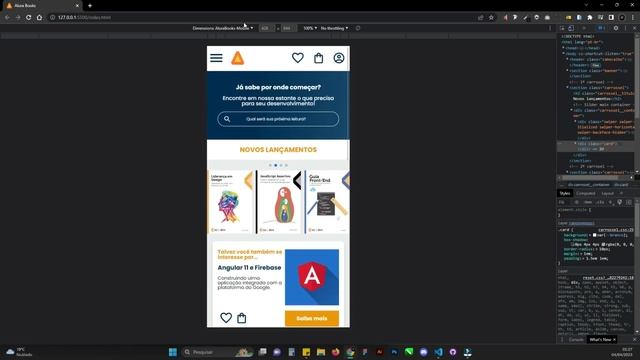
Task: Click the search magnifier inside banner field
Action: [x=227, y=119]
